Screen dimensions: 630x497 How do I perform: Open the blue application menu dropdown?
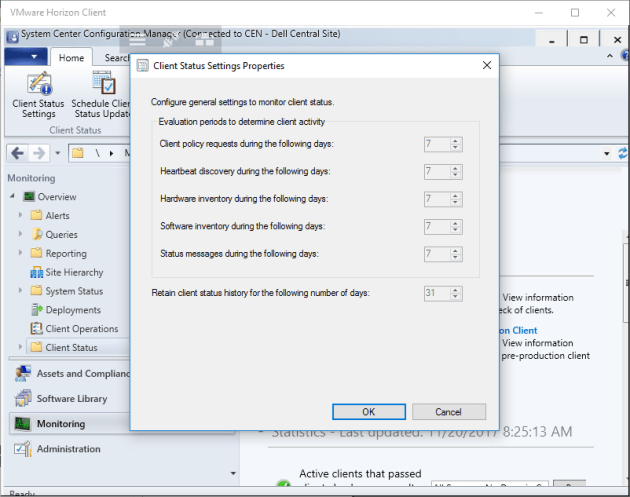click(x=26, y=58)
